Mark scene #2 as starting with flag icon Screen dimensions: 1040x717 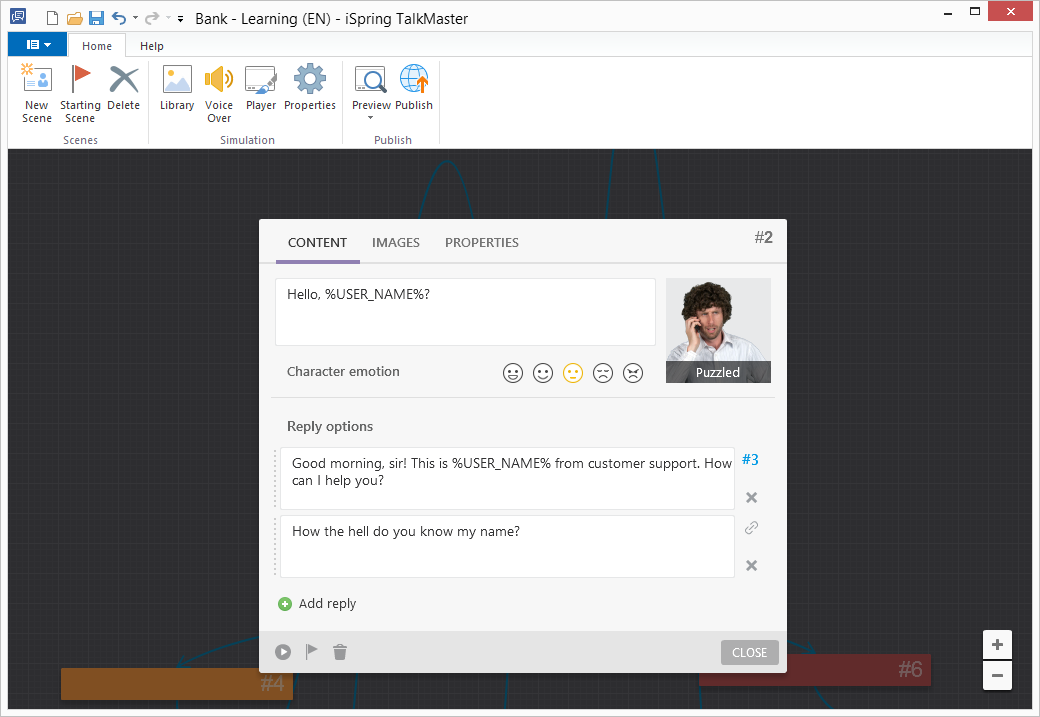[311, 652]
